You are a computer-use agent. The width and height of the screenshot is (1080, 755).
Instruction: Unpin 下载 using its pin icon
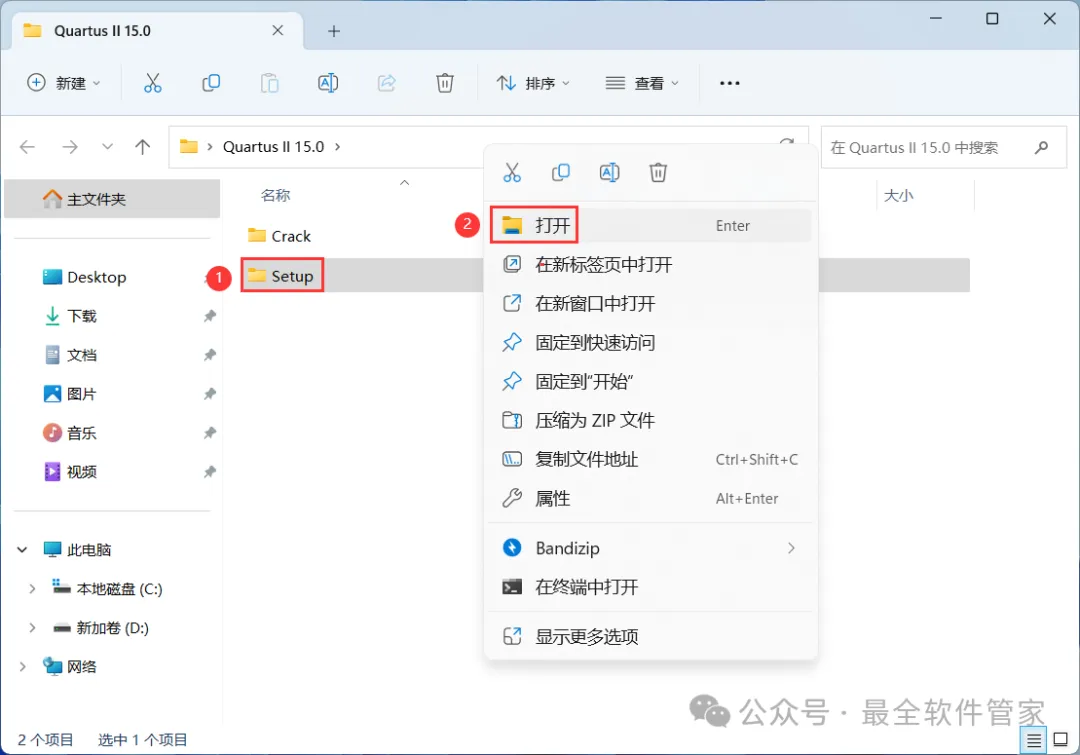pyautogui.click(x=209, y=316)
